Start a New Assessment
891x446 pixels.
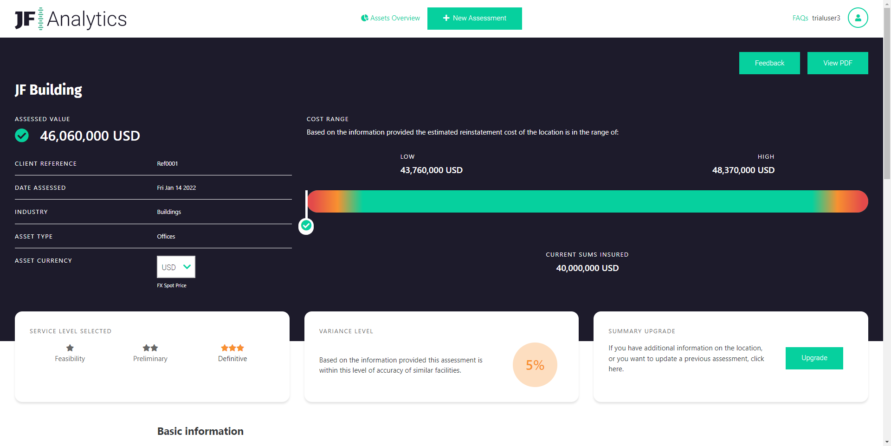pyautogui.click(x=474, y=18)
